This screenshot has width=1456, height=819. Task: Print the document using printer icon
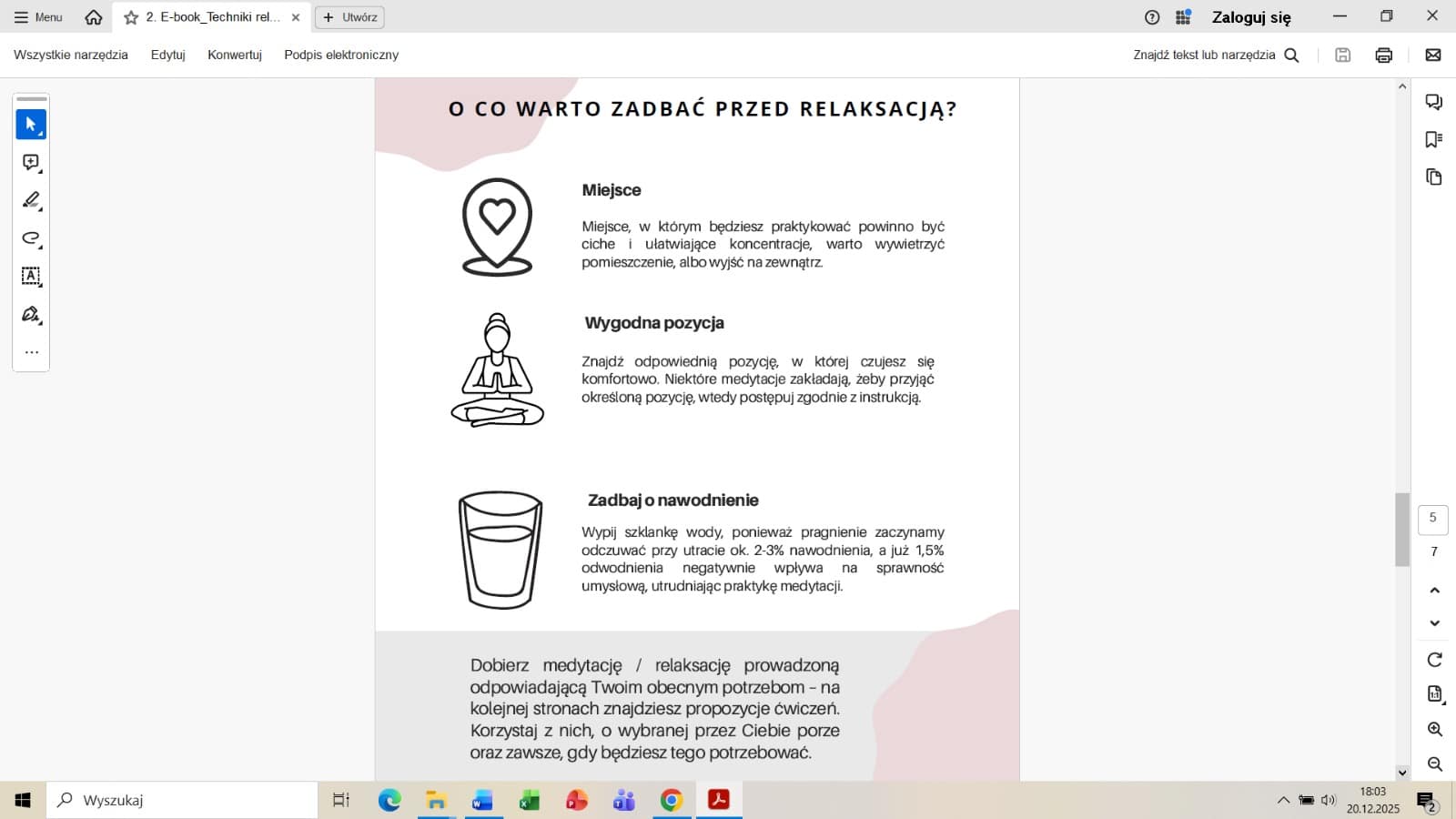pos(1383,56)
